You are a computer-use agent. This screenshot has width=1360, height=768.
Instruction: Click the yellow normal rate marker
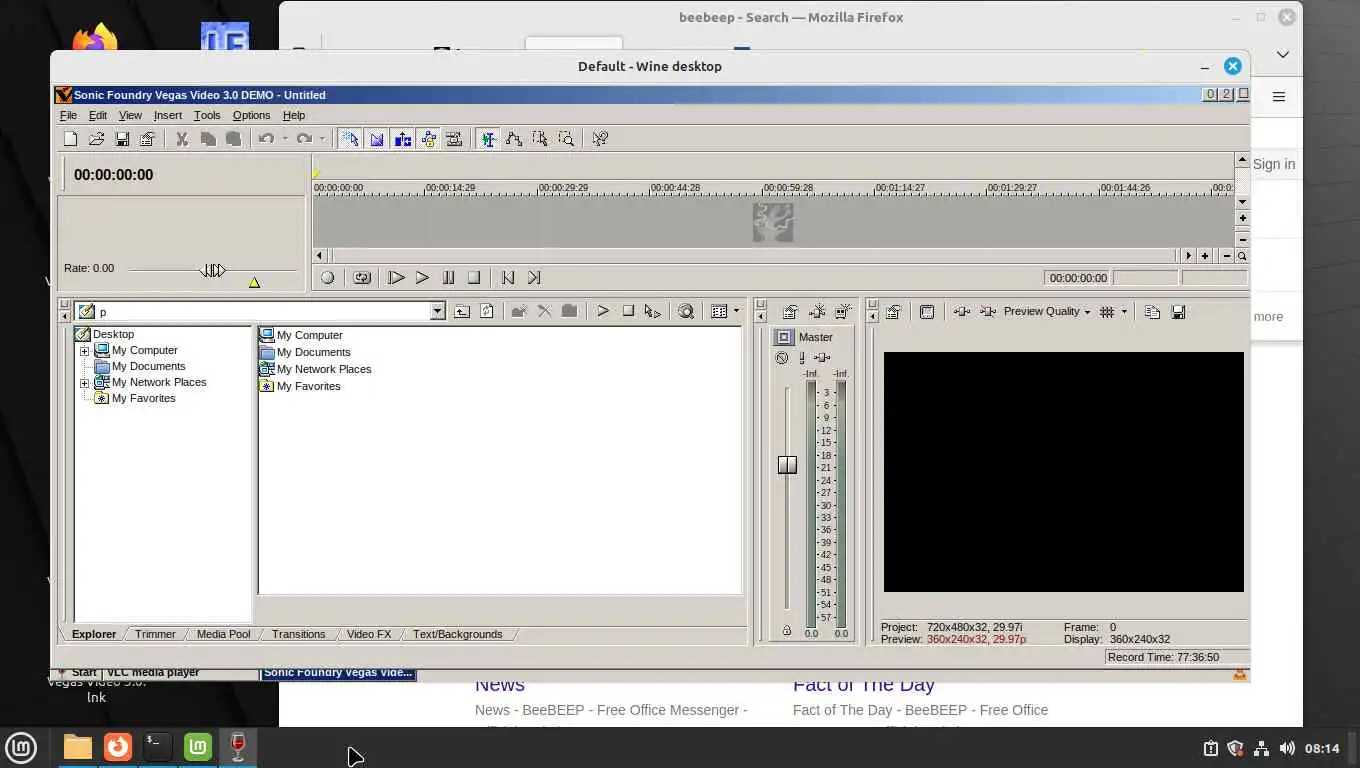(x=254, y=283)
